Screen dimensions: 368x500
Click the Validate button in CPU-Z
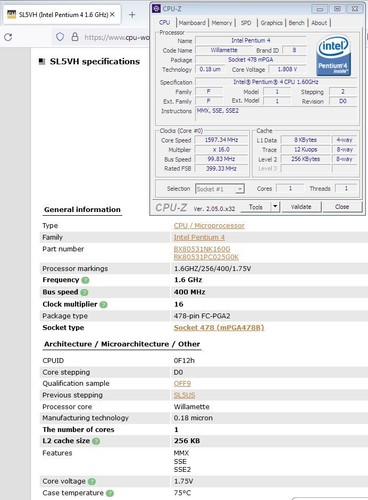(301, 207)
